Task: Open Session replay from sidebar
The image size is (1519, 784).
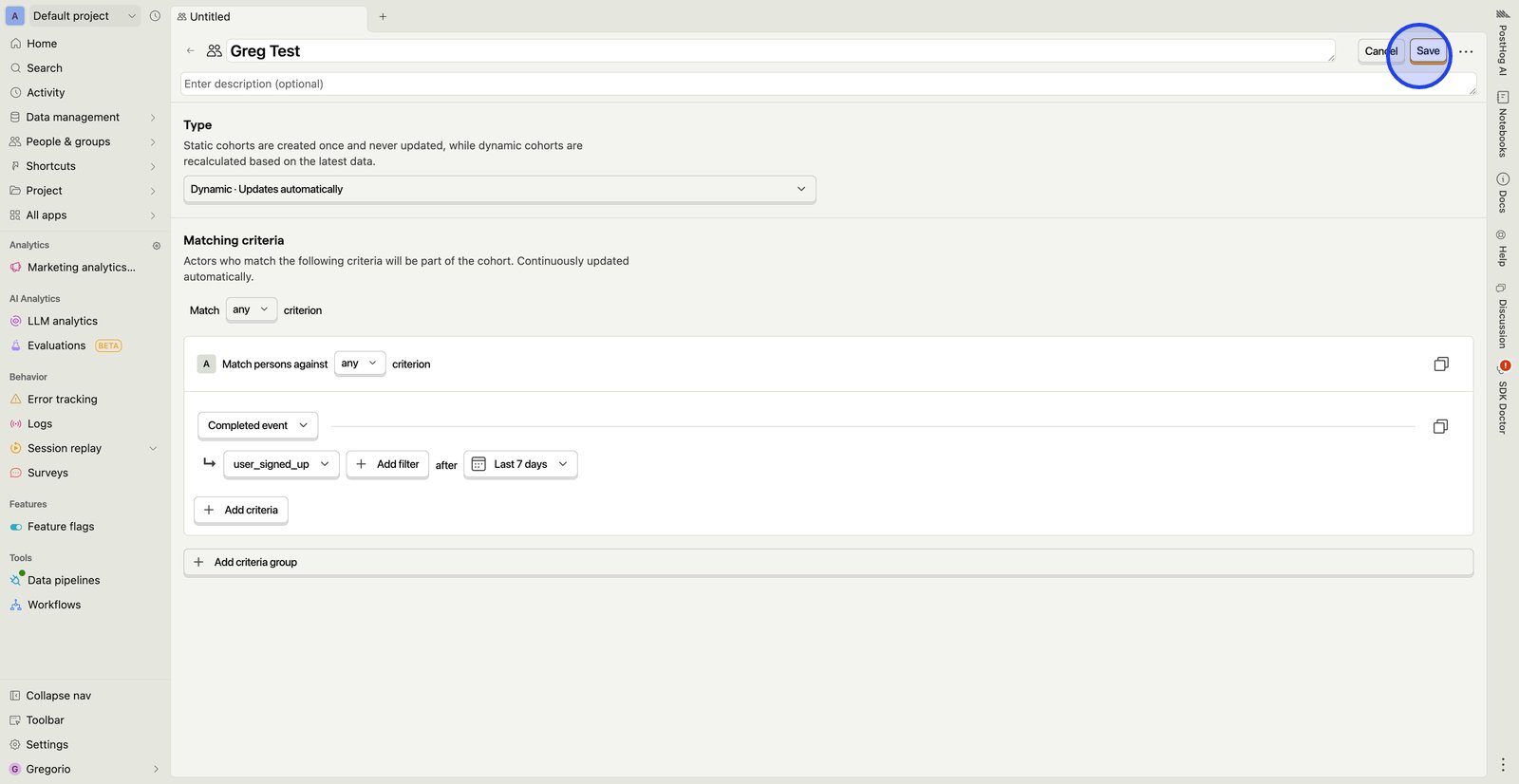Action: [65, 449]
